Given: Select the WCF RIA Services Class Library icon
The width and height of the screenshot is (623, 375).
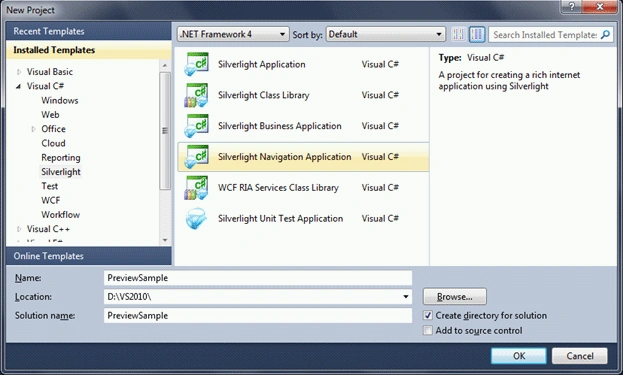Looking at the screenshot, I should (x=196, y=188).
